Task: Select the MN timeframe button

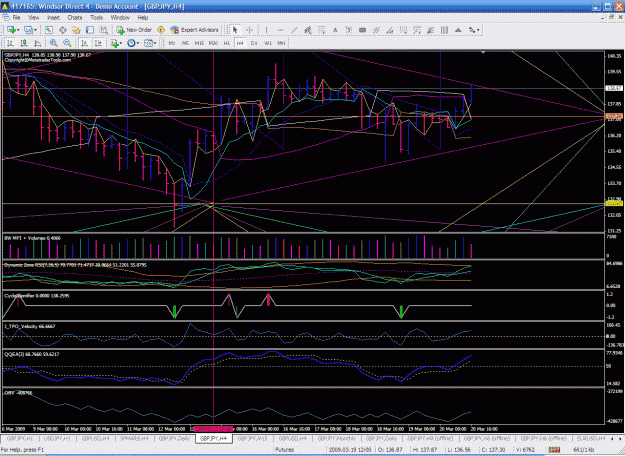Action: tap(281, 43)
